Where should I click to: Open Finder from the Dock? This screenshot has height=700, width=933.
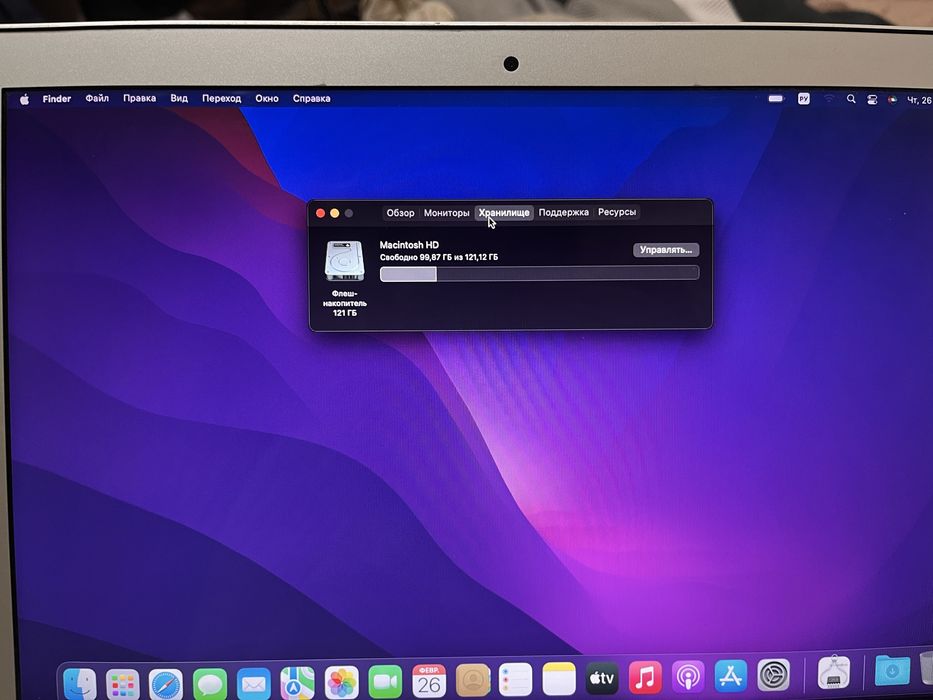tap(80, 684)
